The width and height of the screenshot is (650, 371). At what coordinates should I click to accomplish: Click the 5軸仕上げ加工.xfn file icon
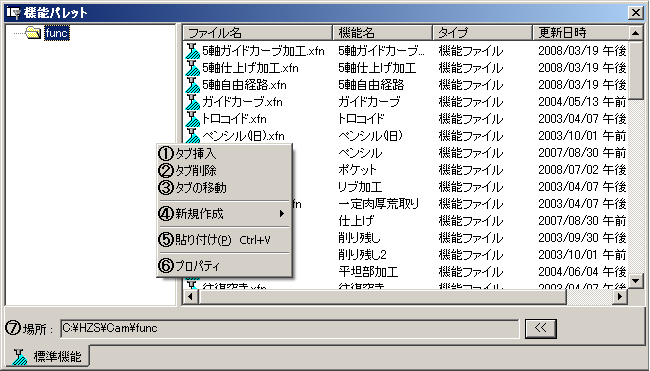click(x=192, y=68)
